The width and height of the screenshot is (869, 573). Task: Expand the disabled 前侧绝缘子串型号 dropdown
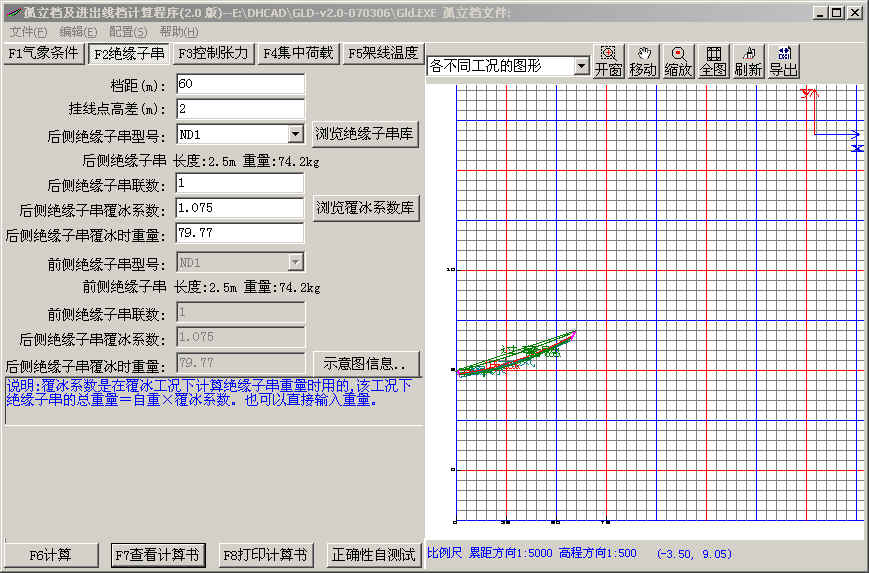coord(295,262)
